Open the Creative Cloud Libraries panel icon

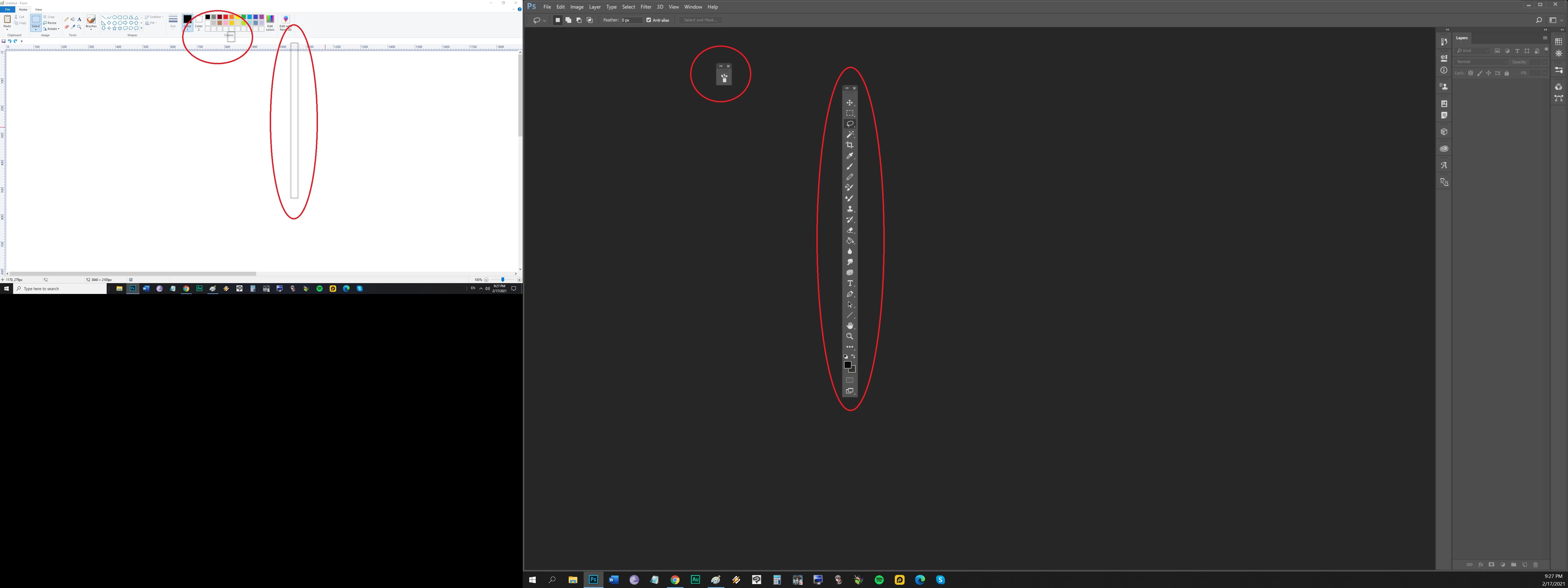[x=1444, y=149]
